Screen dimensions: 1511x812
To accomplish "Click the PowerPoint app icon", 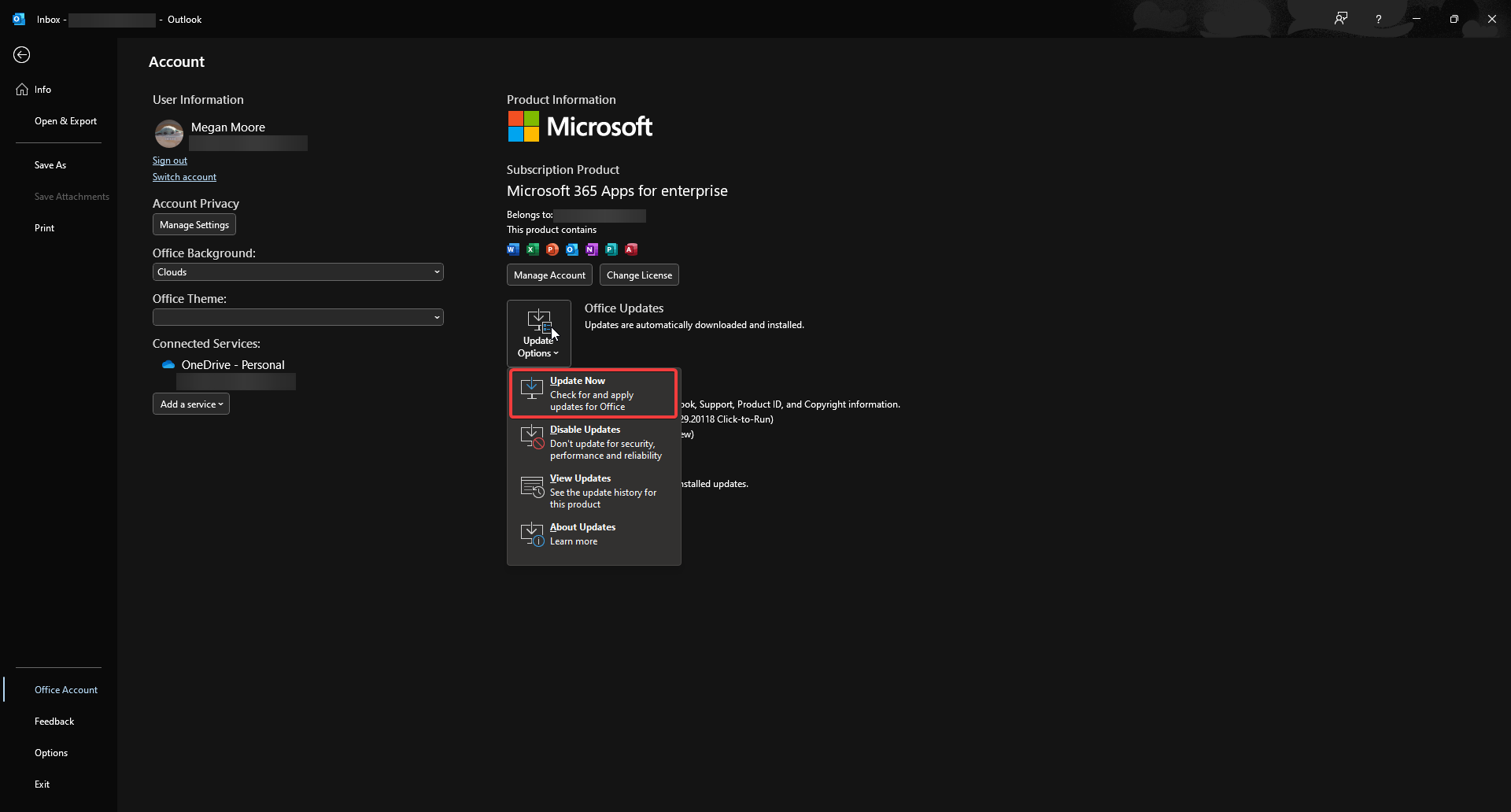I will pyautogui.click(x=552, y=249).
